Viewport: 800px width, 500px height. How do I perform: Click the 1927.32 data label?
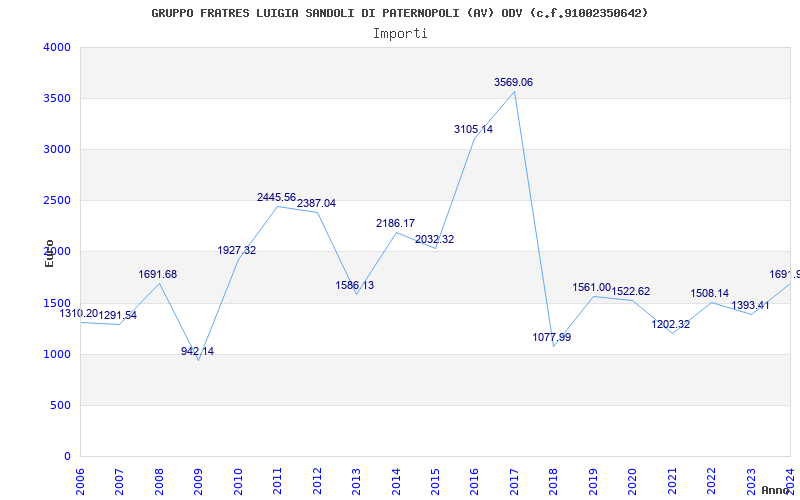(x=237, y=251)
